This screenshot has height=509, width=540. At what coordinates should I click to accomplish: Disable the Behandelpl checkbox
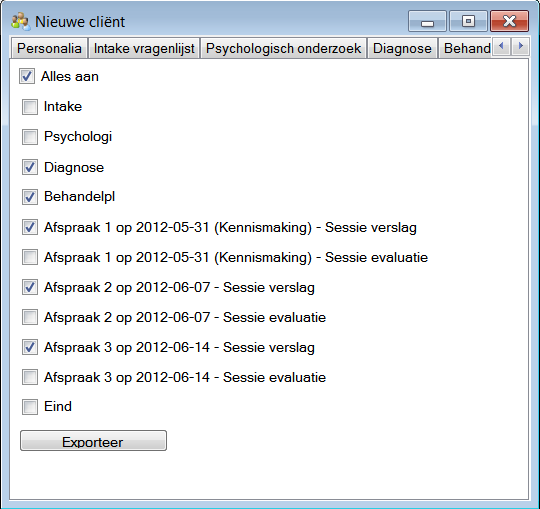coord(30,197)
